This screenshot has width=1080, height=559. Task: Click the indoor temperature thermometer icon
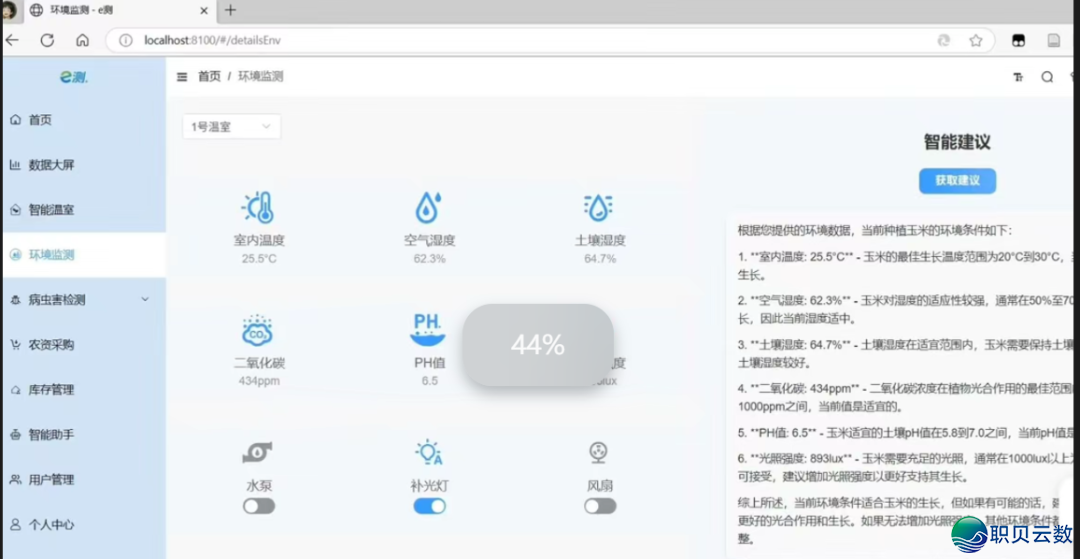(259, 208)
